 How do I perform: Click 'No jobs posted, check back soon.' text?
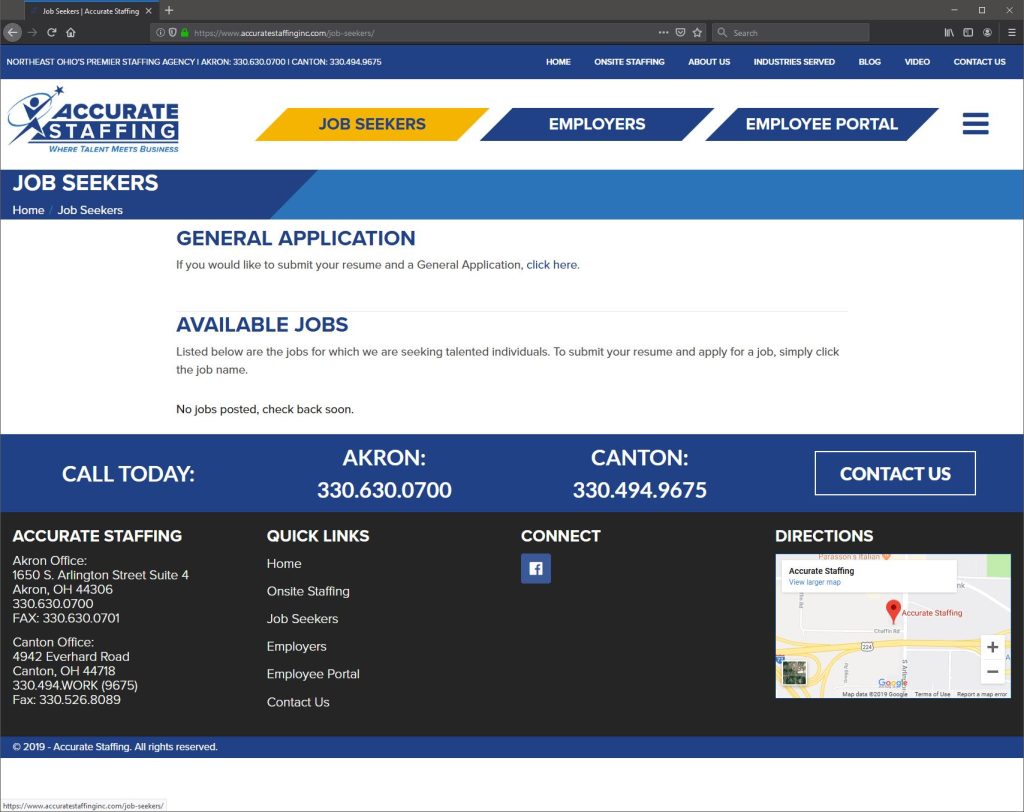264,409
